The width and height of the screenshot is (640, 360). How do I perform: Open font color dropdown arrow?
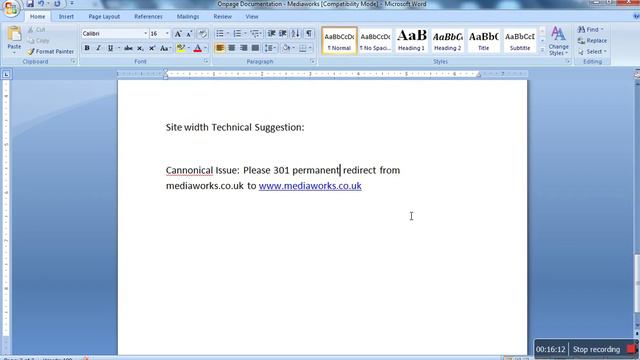click(x=205, y=48)
